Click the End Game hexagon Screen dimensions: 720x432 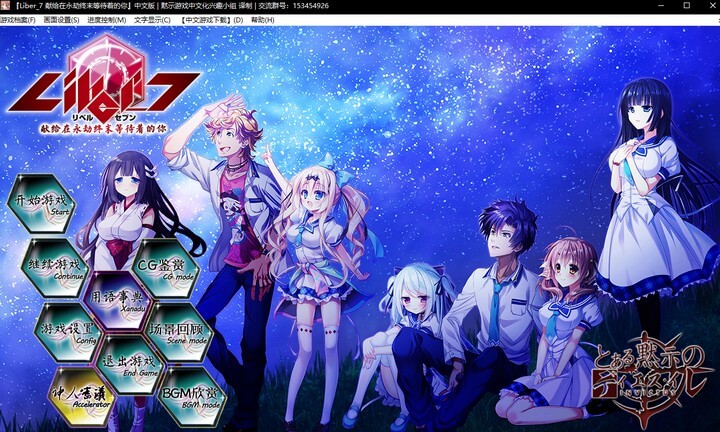click(x=130, y=365)
